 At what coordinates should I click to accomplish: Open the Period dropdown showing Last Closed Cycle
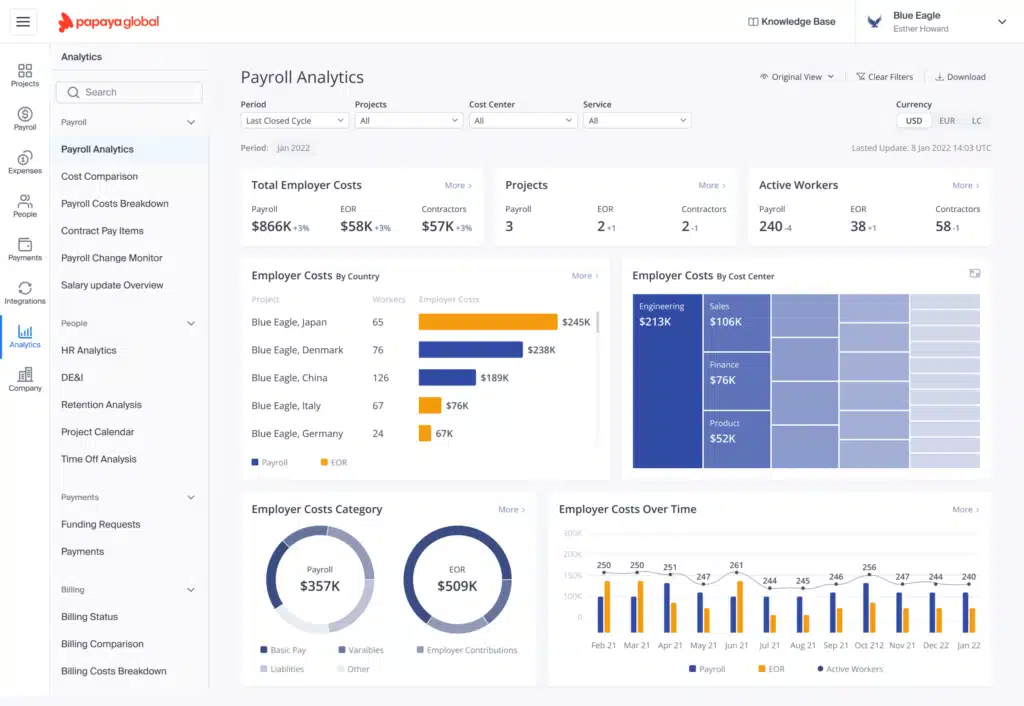pos(293,120)
